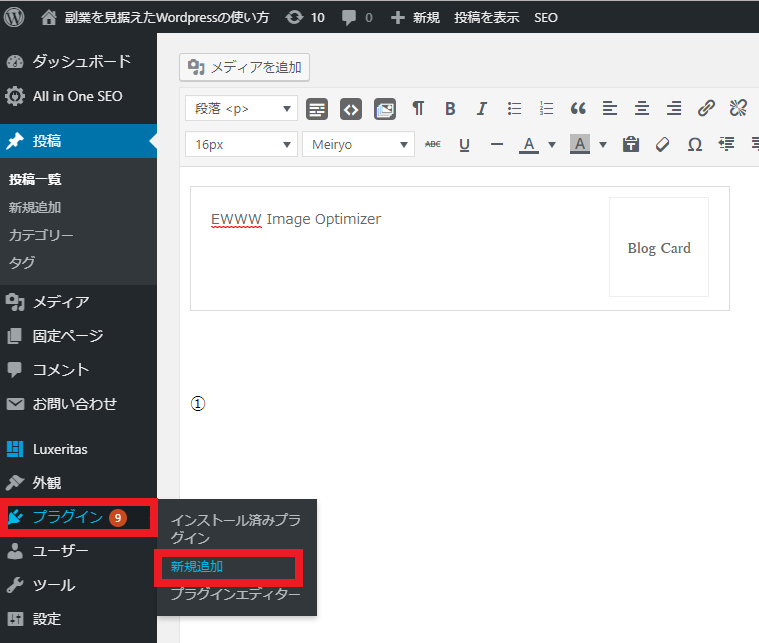The width and height of the screenshot is (759, 643).
Task: Create a bulleted list
Action: click(514, 109)
